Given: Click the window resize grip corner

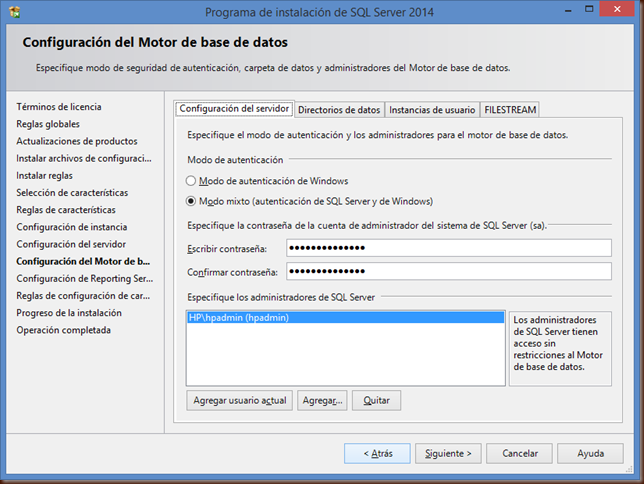Looking at the screenshot, I should tap(629, 470).
